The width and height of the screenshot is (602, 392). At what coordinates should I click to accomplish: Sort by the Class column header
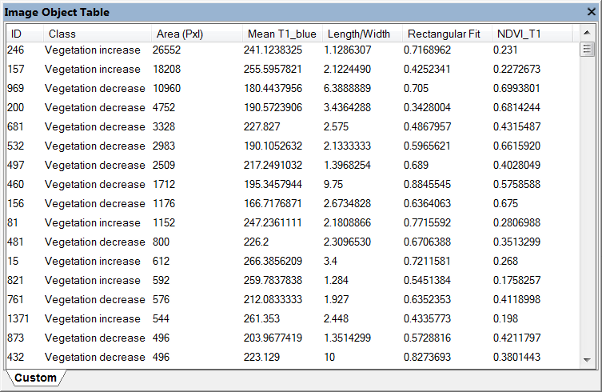[x=96, y=34]
